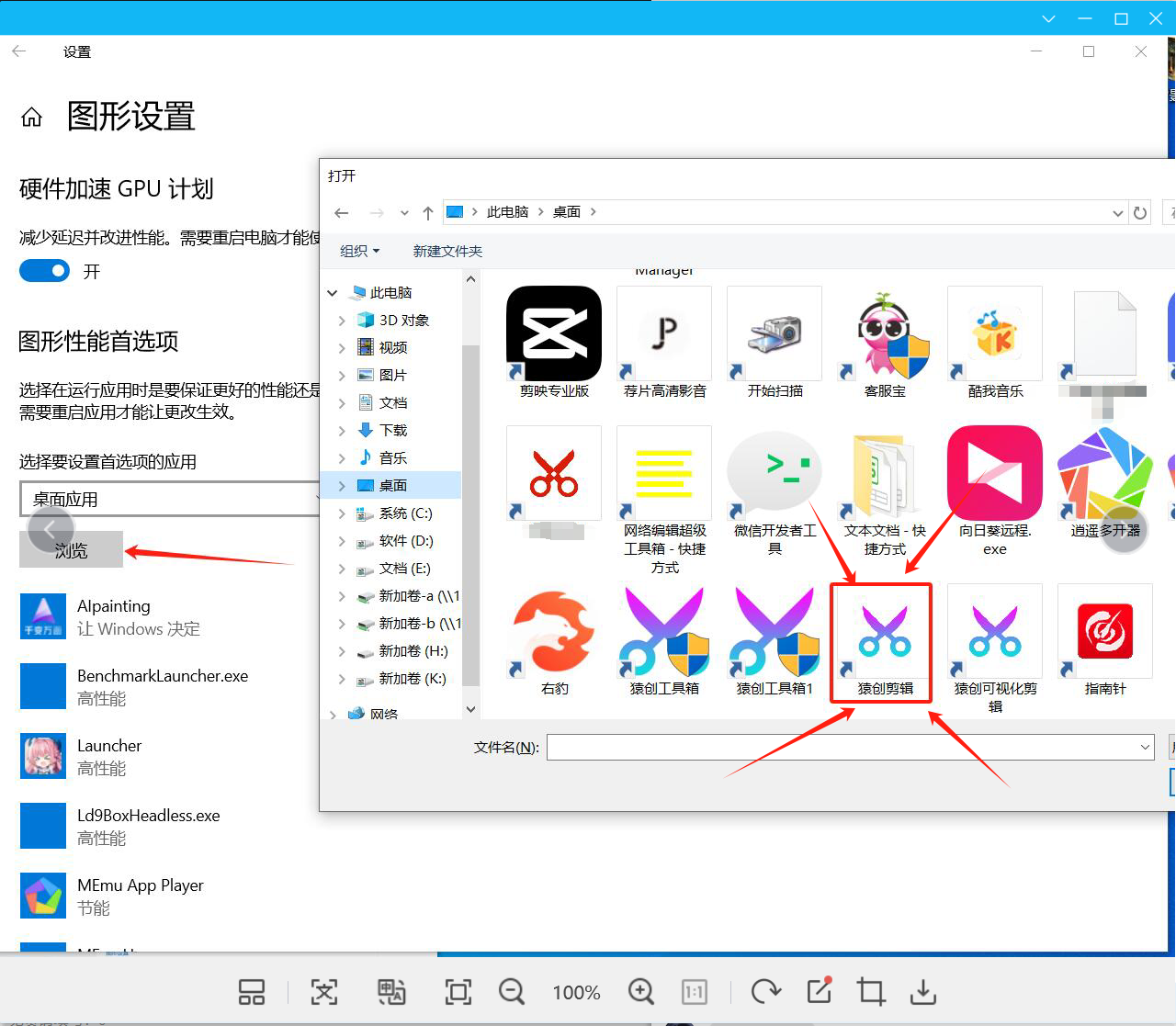Screen dimensions: 1176x1026
Task: Click the 文件名 text input field
Action: click(841, 748)
